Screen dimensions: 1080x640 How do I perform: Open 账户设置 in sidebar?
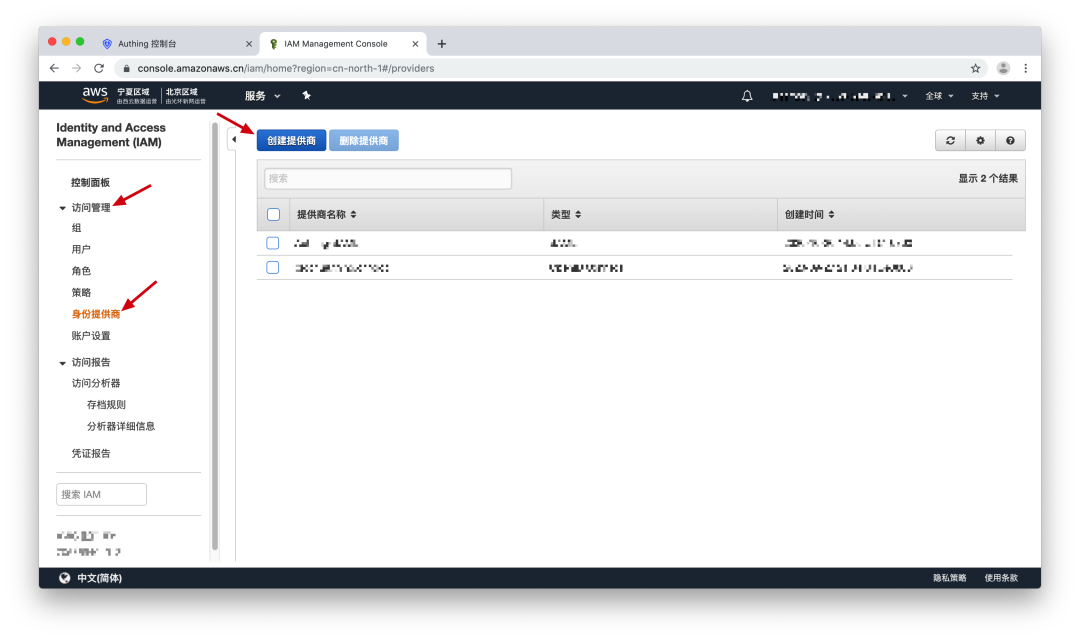(x=91, y=336)
